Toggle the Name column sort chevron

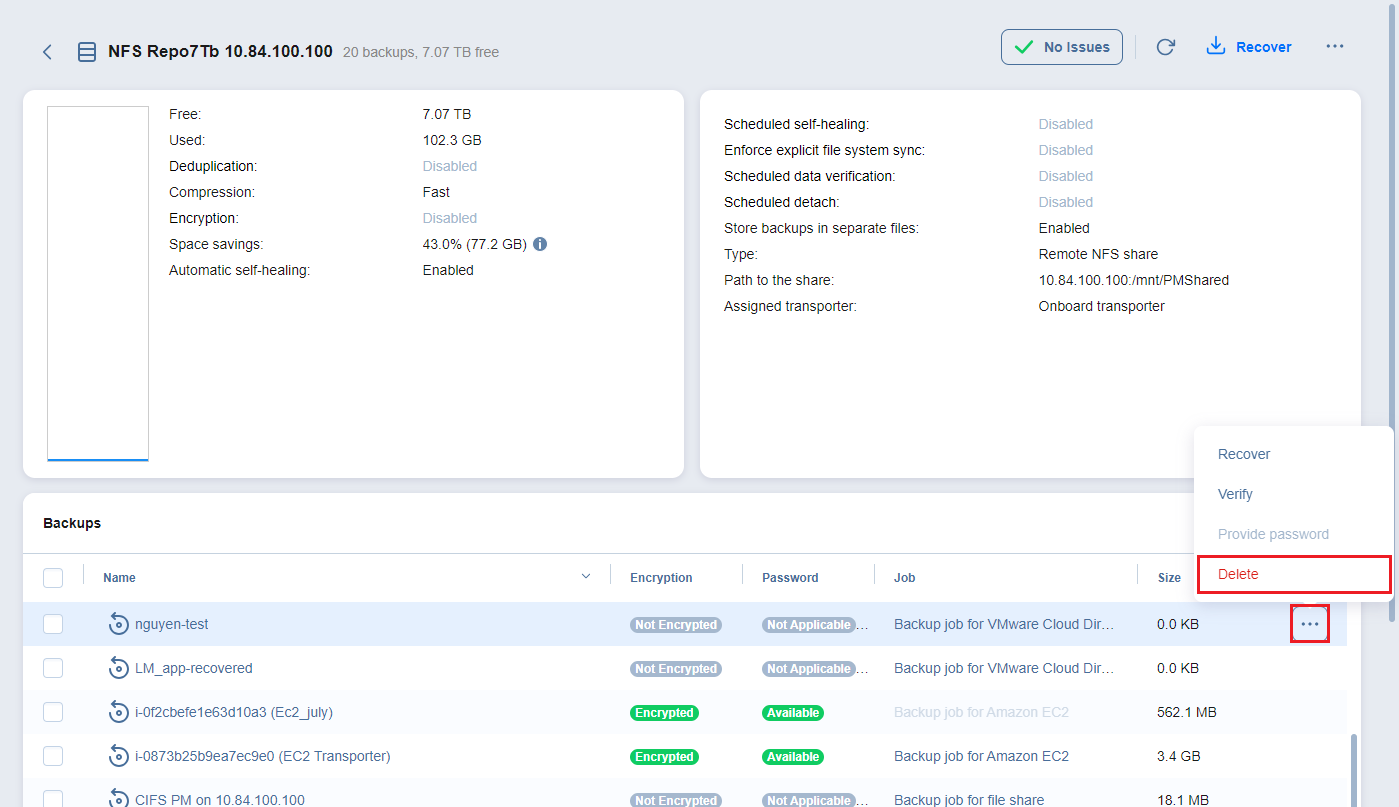point(586,576)
